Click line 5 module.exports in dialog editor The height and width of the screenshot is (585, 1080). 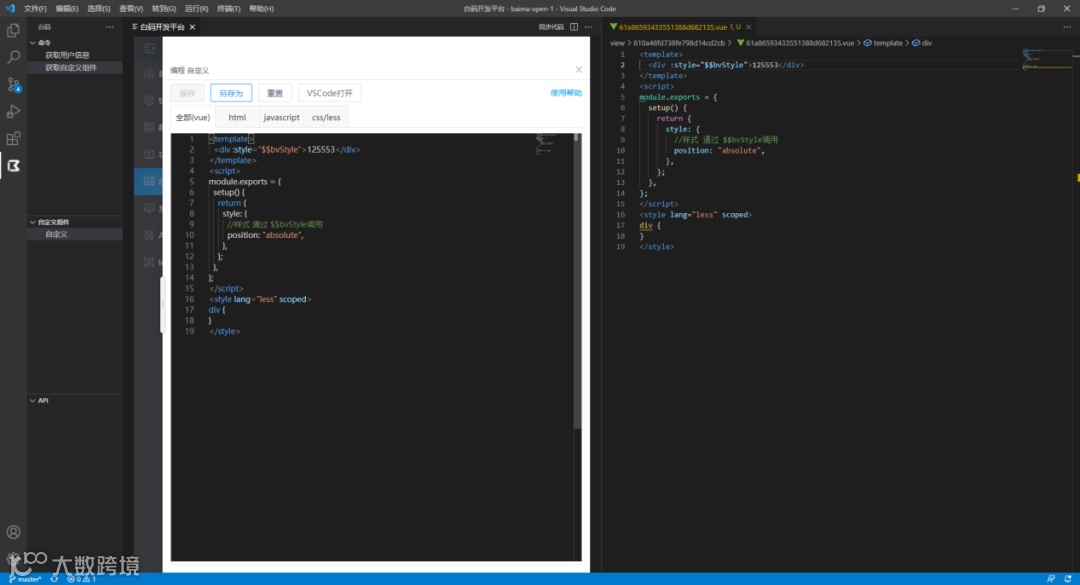pos(245,181)
